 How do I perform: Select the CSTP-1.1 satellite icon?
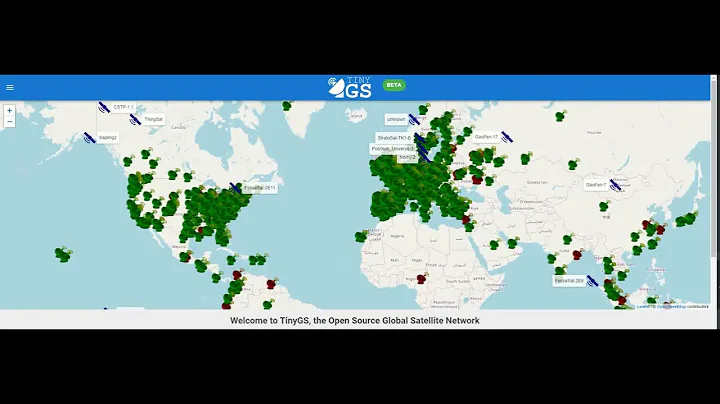tap(104, 108)
